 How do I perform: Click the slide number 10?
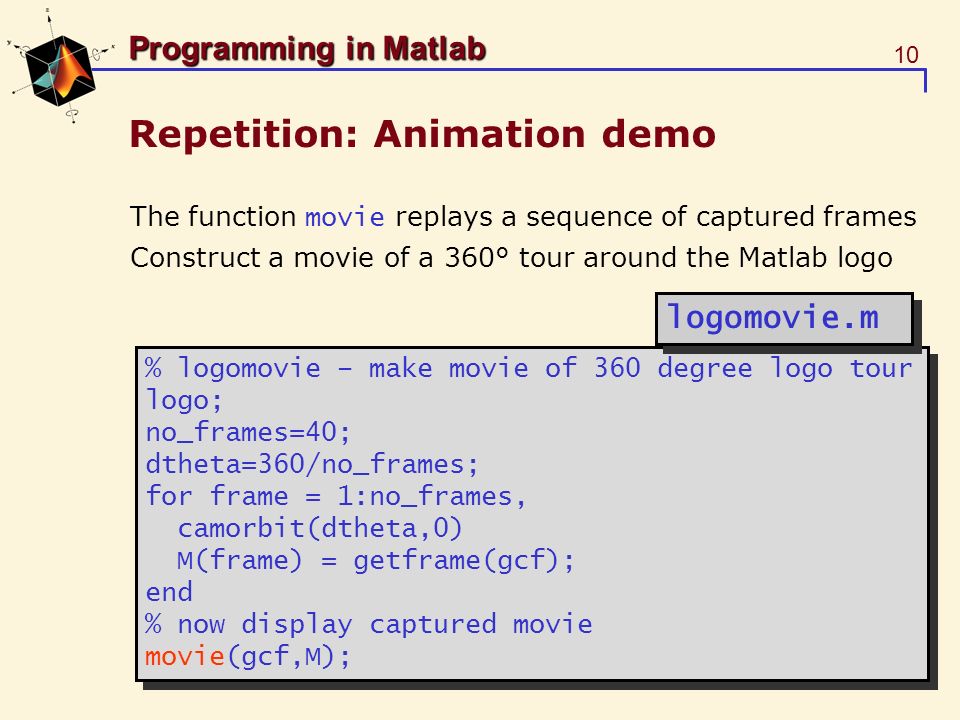(906, 55)
